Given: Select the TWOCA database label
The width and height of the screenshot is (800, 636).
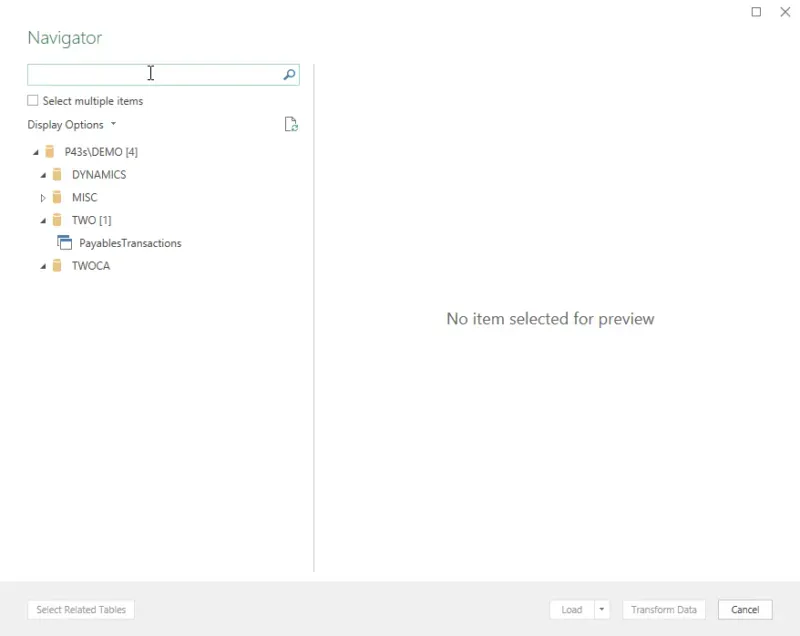Looking at the screenshot, I should pyautogui.click(x=91, y=266).
